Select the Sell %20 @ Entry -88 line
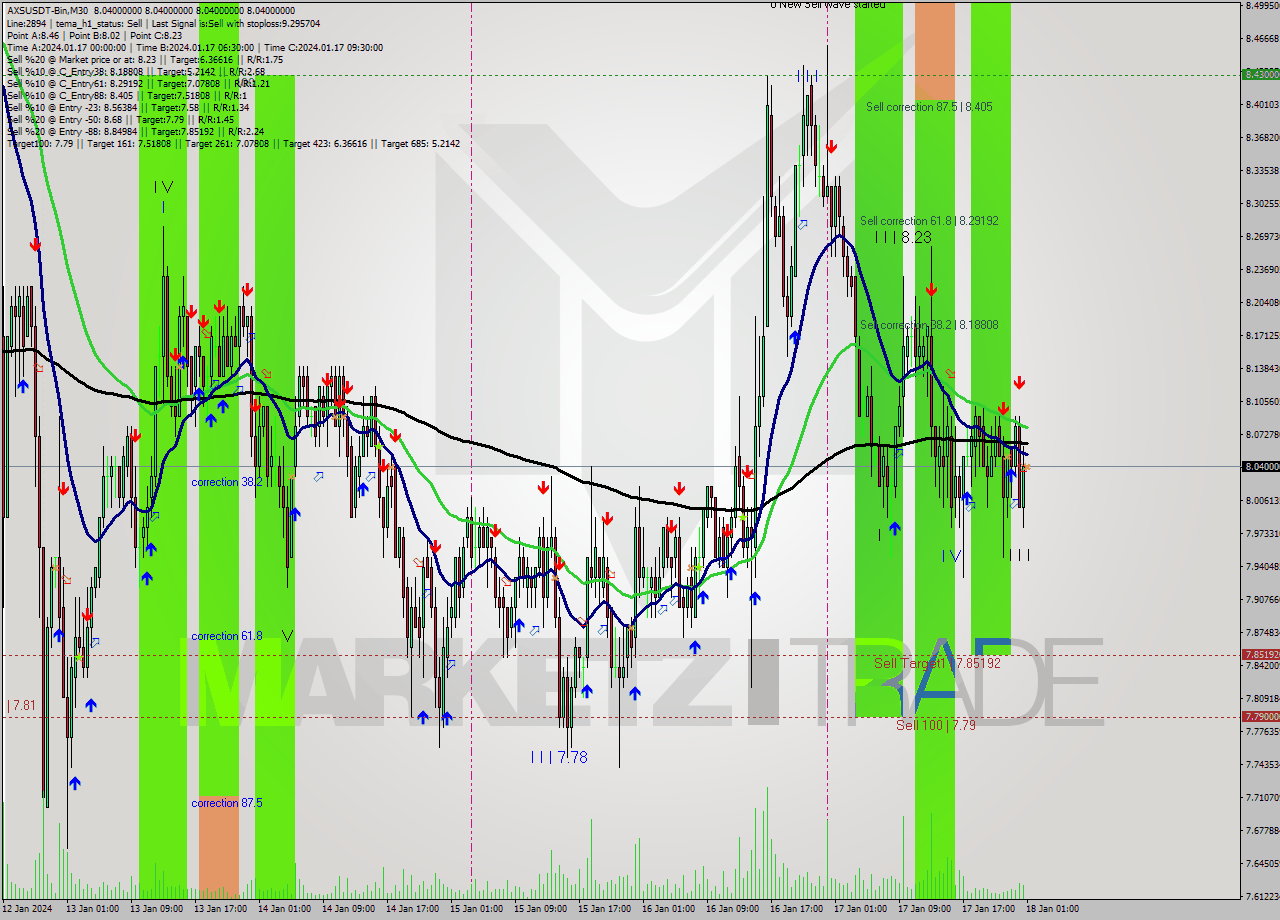 pyautogui.click(x=135, y=131)
